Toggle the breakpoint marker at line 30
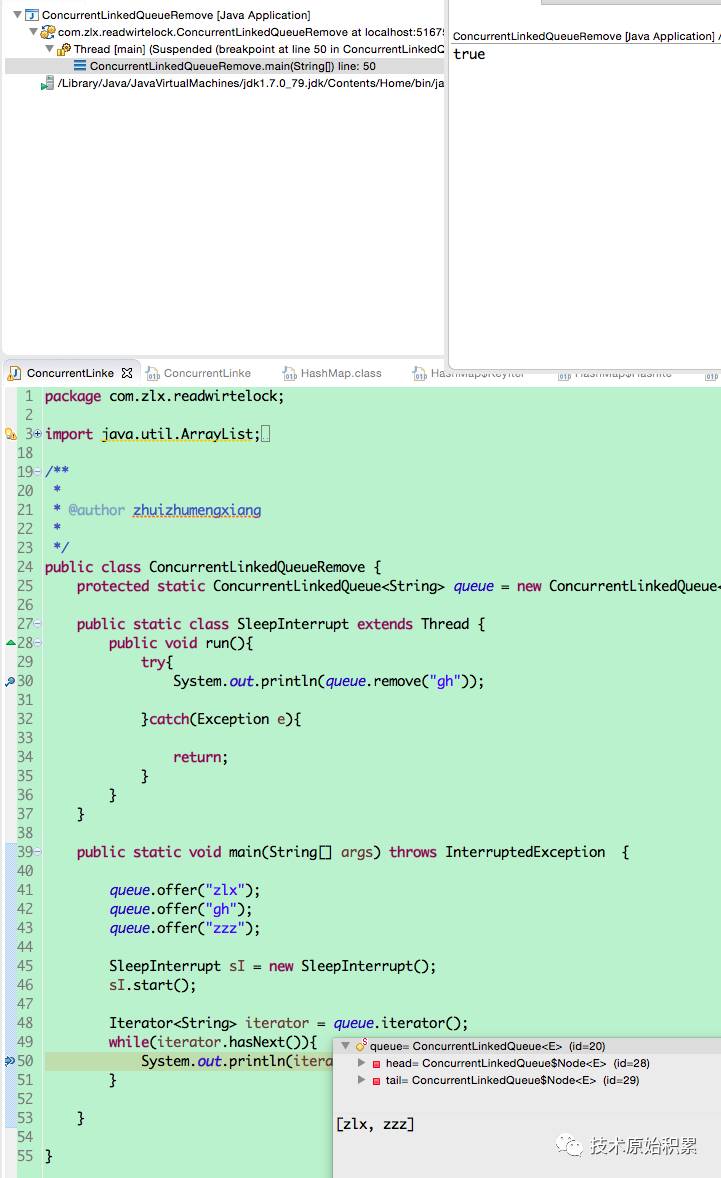This screenshot has height=1178, width=721. [10, 681]
